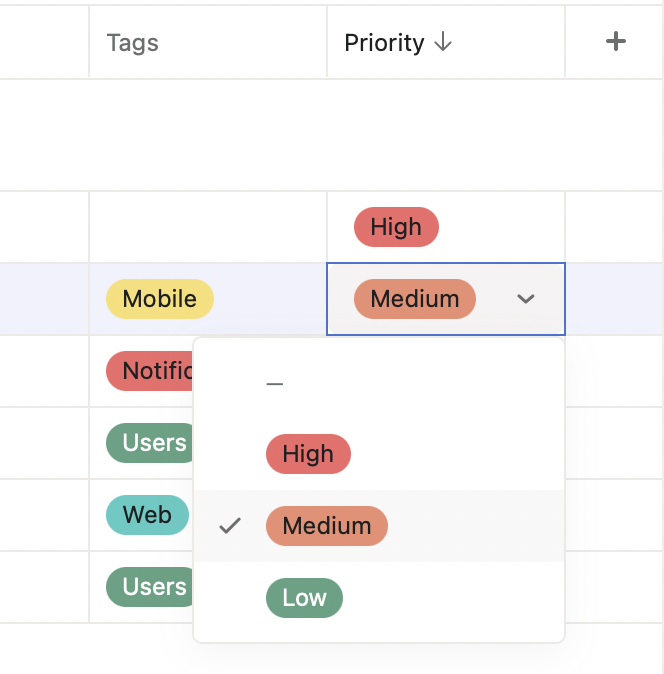Viewport: 664px width, 674px height.
Task: Select High from the priority dropdown list
Action: (307, 454)
